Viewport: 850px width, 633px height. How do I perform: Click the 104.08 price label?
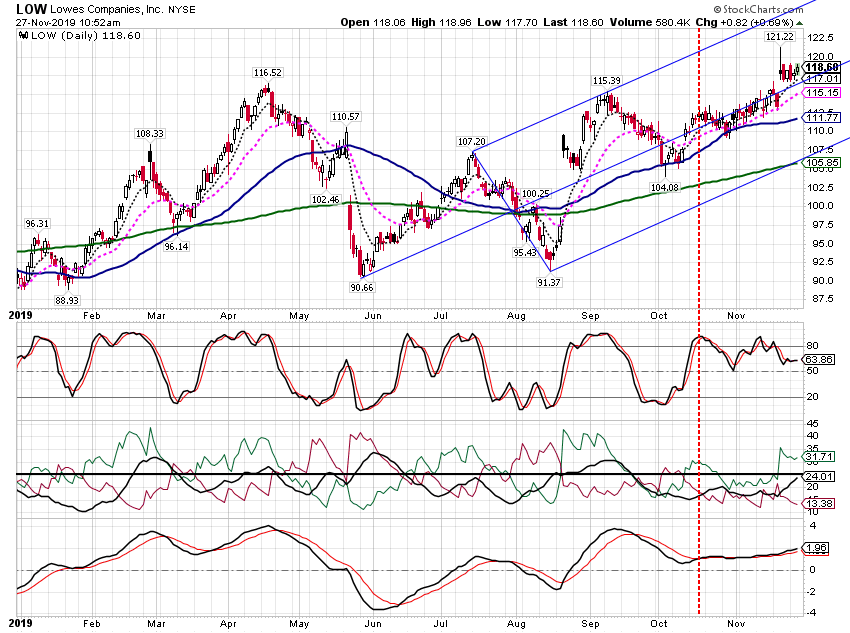[665, 188]
